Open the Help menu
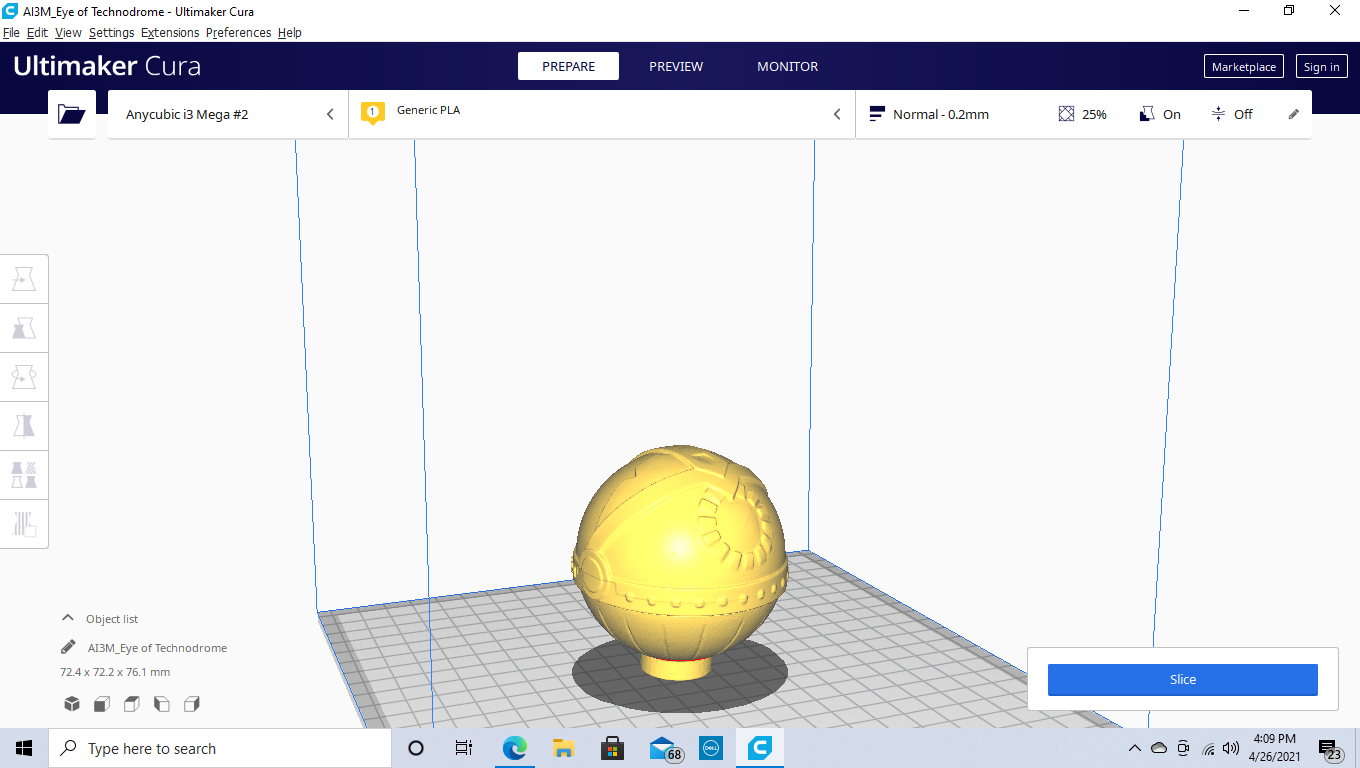The height and width of the screenshot is (768, 1360). [x=289, y=32]
